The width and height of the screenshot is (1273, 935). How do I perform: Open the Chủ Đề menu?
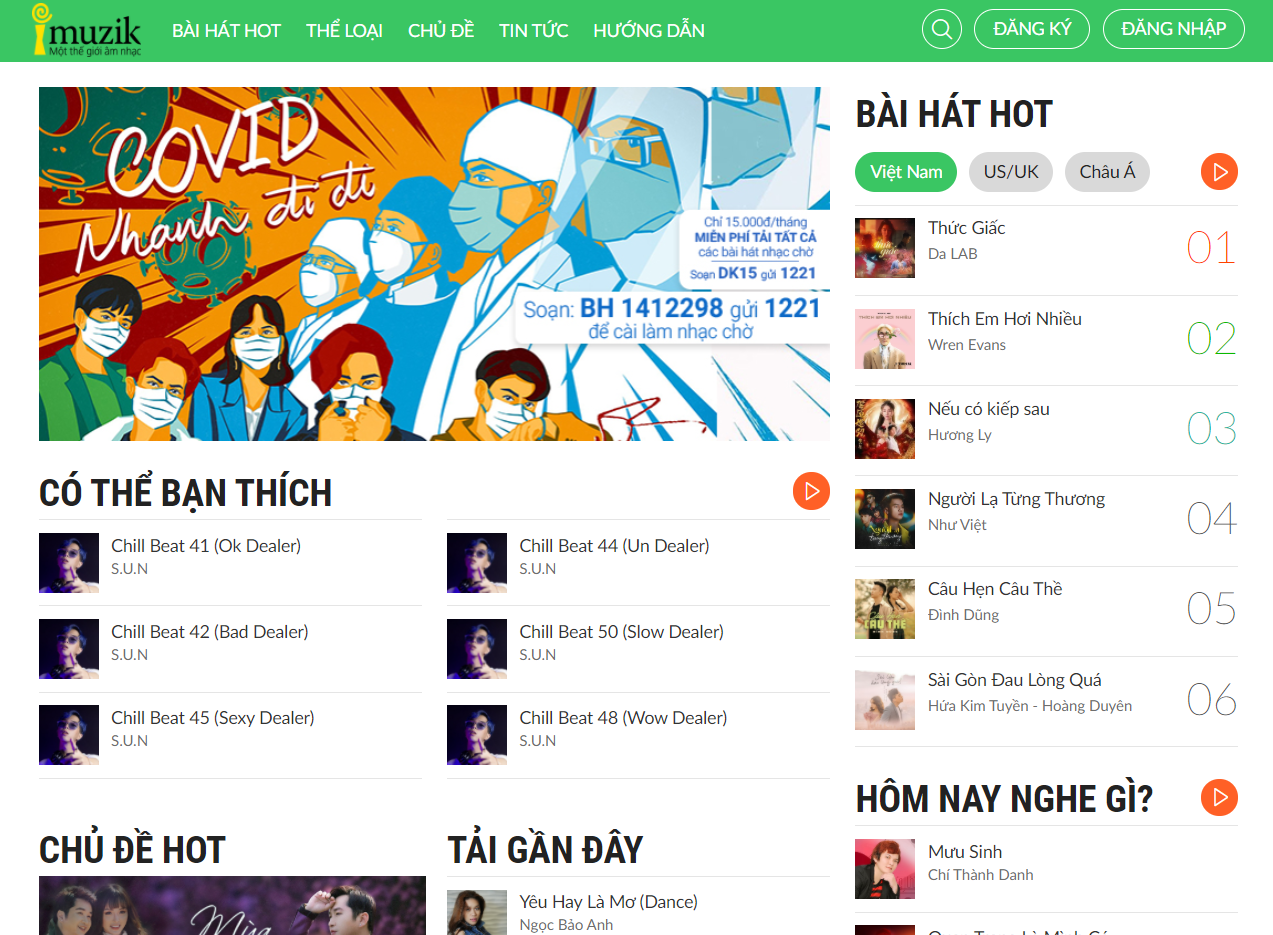pos(441,30)
